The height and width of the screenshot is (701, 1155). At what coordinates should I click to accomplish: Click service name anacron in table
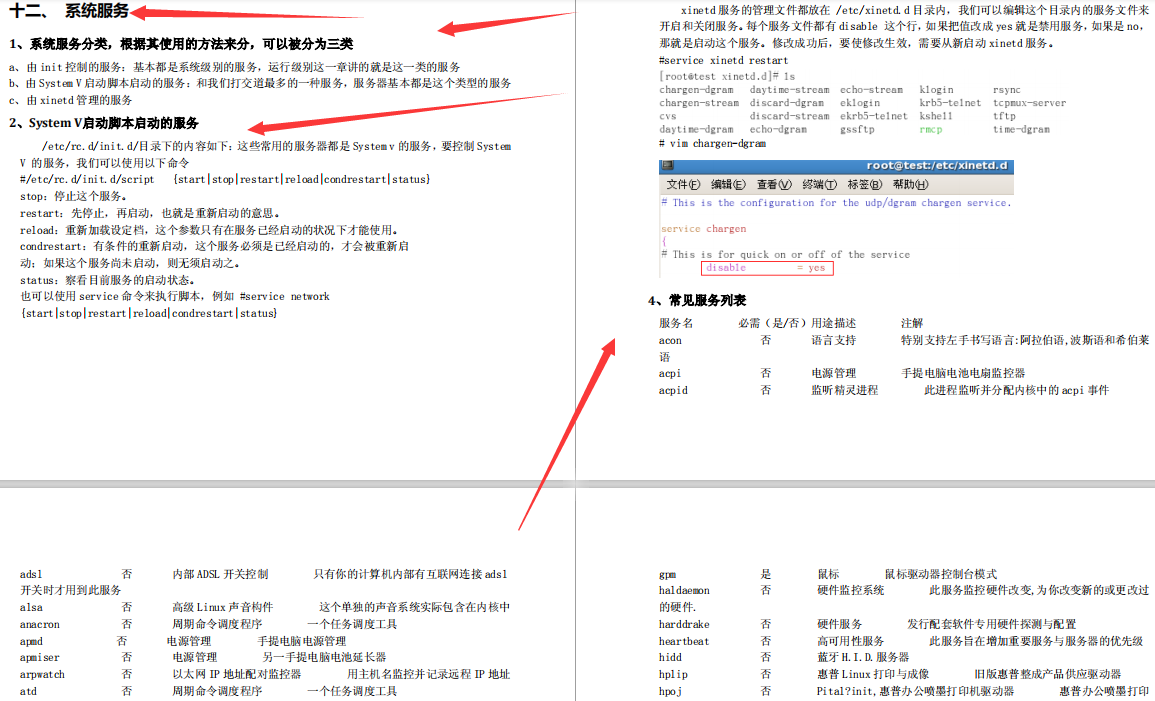tap(40, 624)
